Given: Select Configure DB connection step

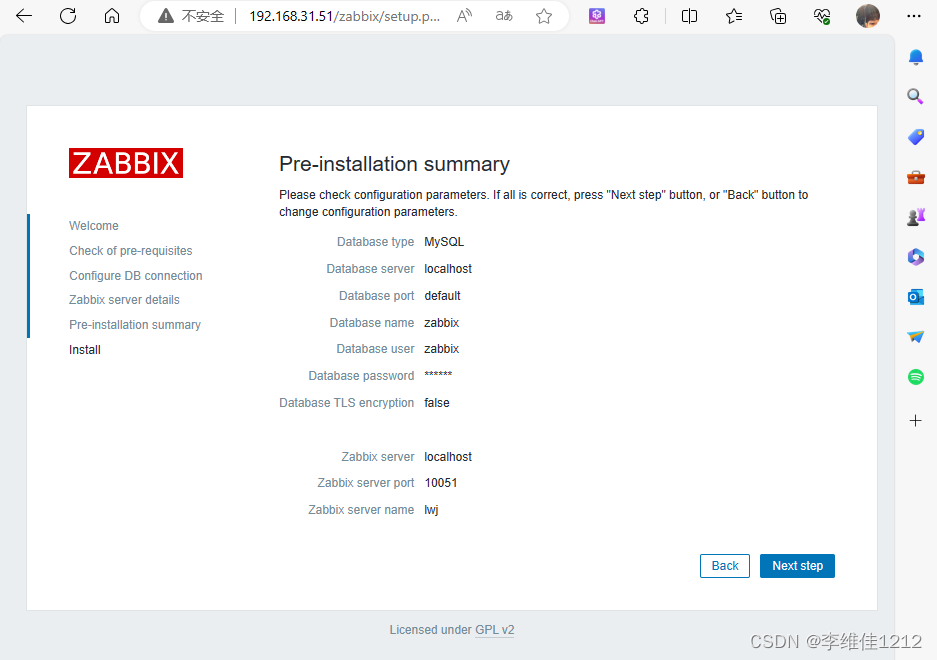Looking at the screenshot, I should (136, 276).
